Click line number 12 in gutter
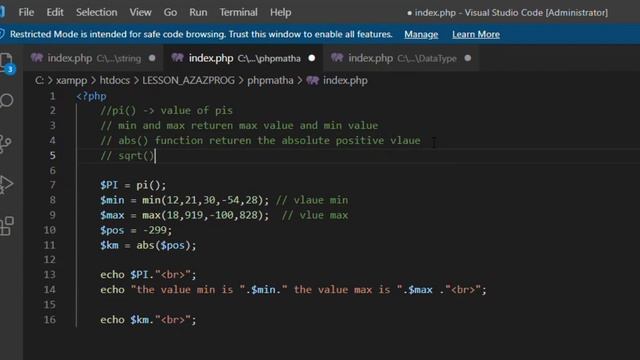This screenshot has height=360, width=640. tap(49, 260)
